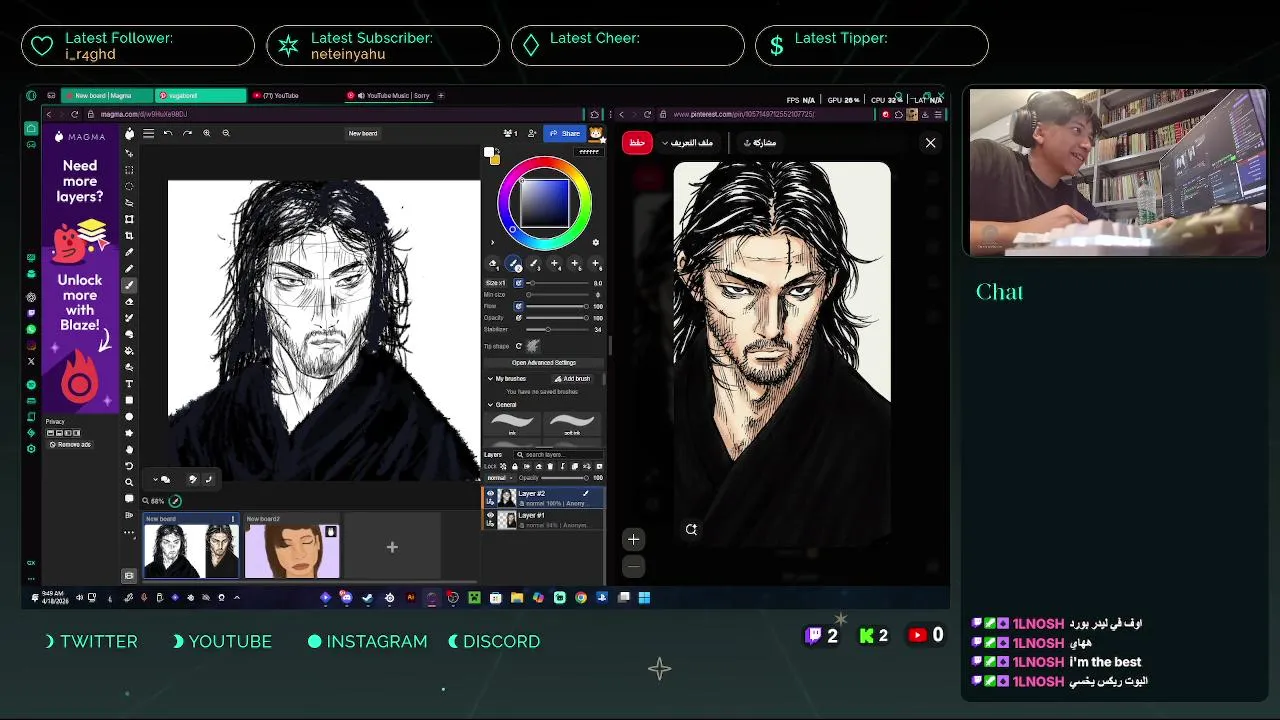Viewport: 1280px width, 720px height.
Task: Select the rectangular selection tool
Action: (x=129, y=170)
